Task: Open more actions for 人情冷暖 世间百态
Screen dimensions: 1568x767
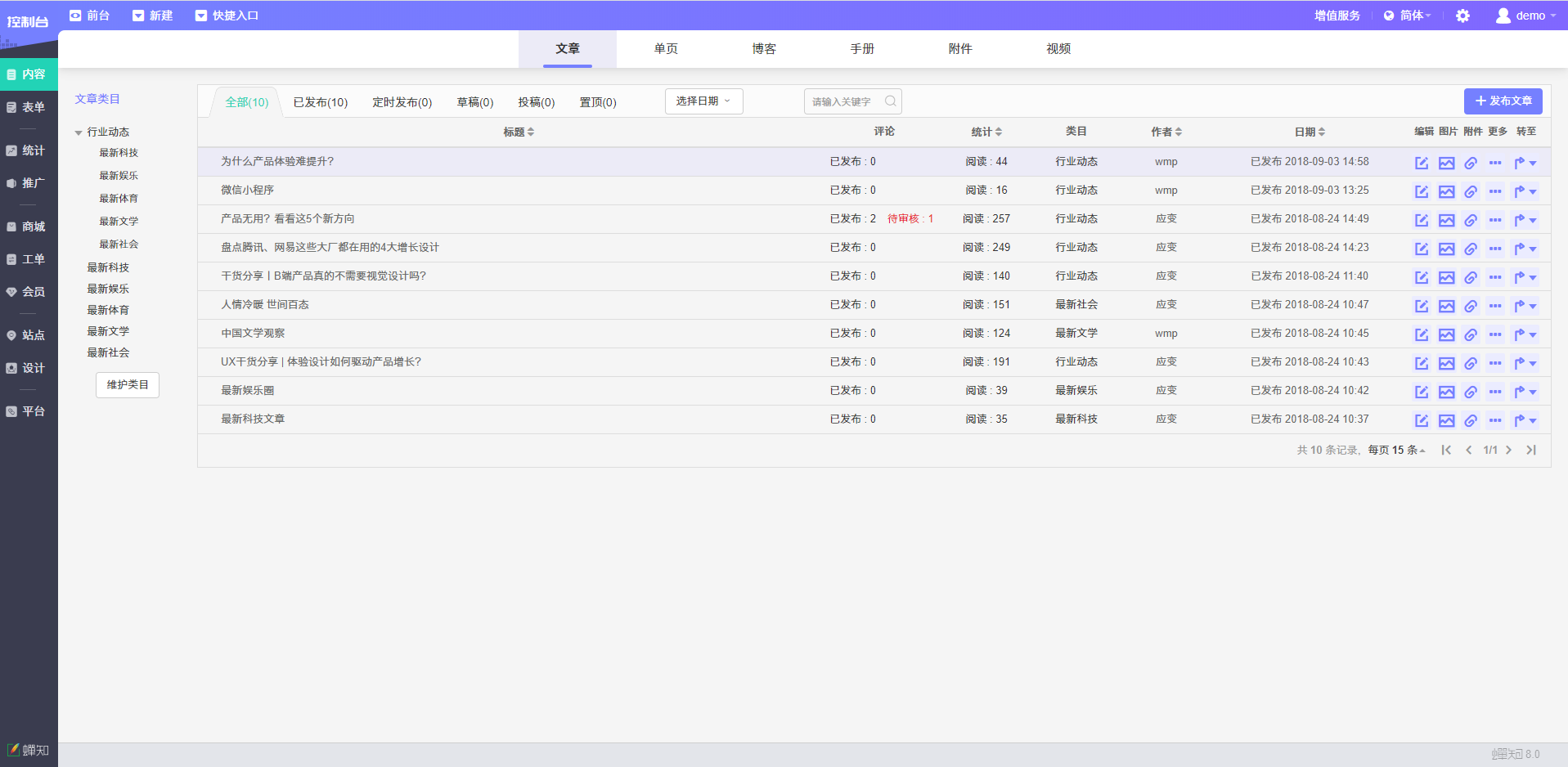Action: point(1496,306)
